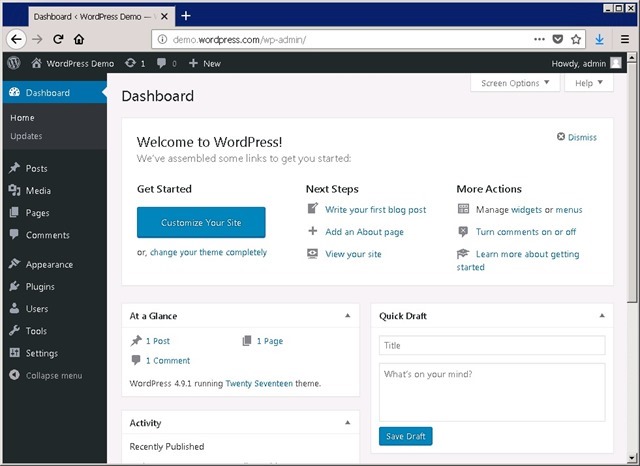This screenshot has height=466, width=640.
Task: Click change your theme completely link
Action: [208, 253]
